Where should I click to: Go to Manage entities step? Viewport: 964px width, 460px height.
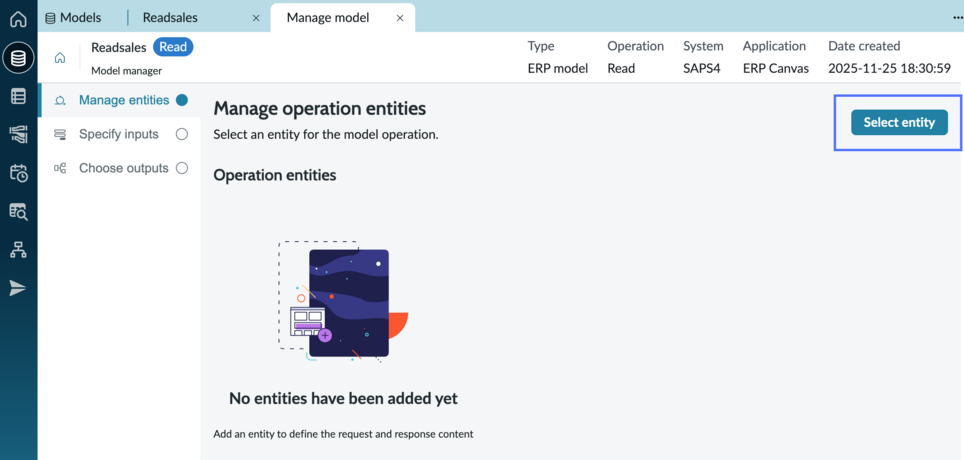120,100
